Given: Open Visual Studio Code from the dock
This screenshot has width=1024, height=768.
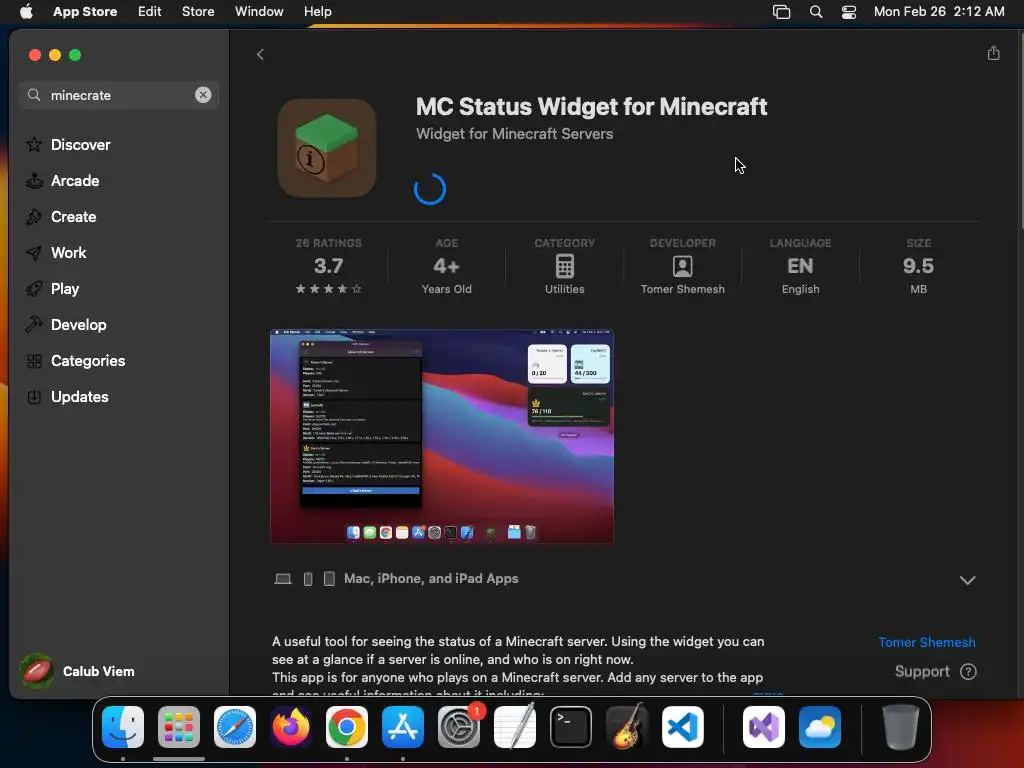Looking at the screenshot, I should 683,727.
